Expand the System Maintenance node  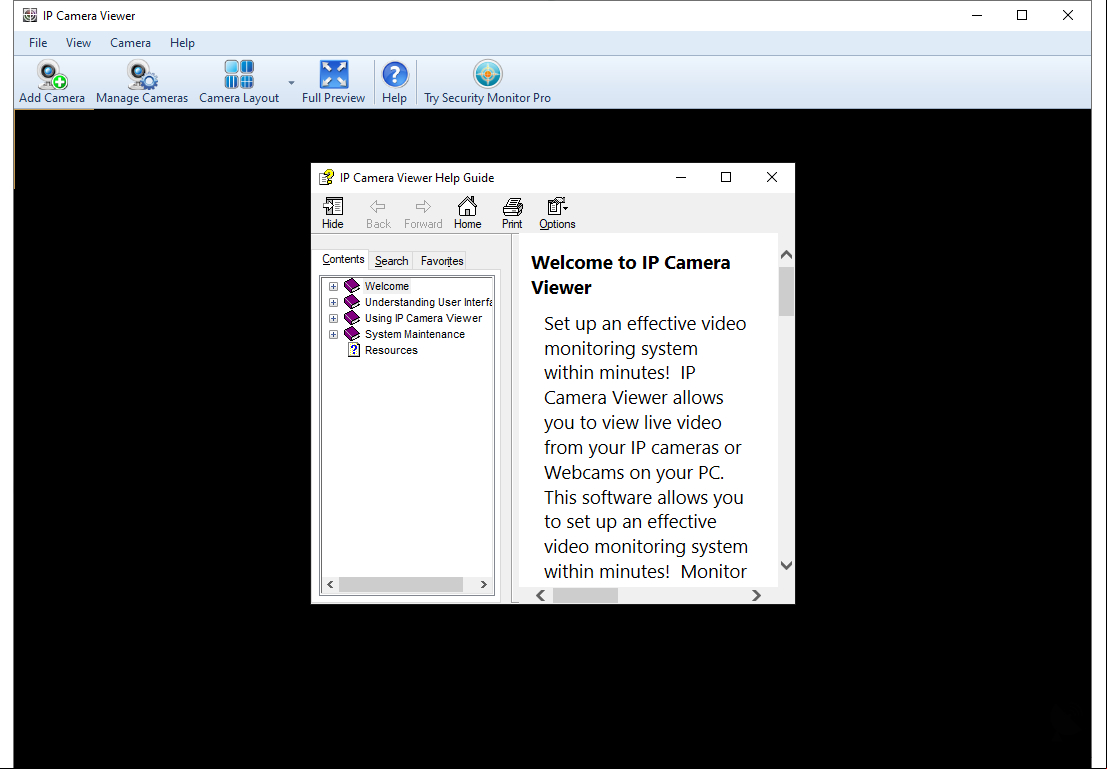[333, 335]
